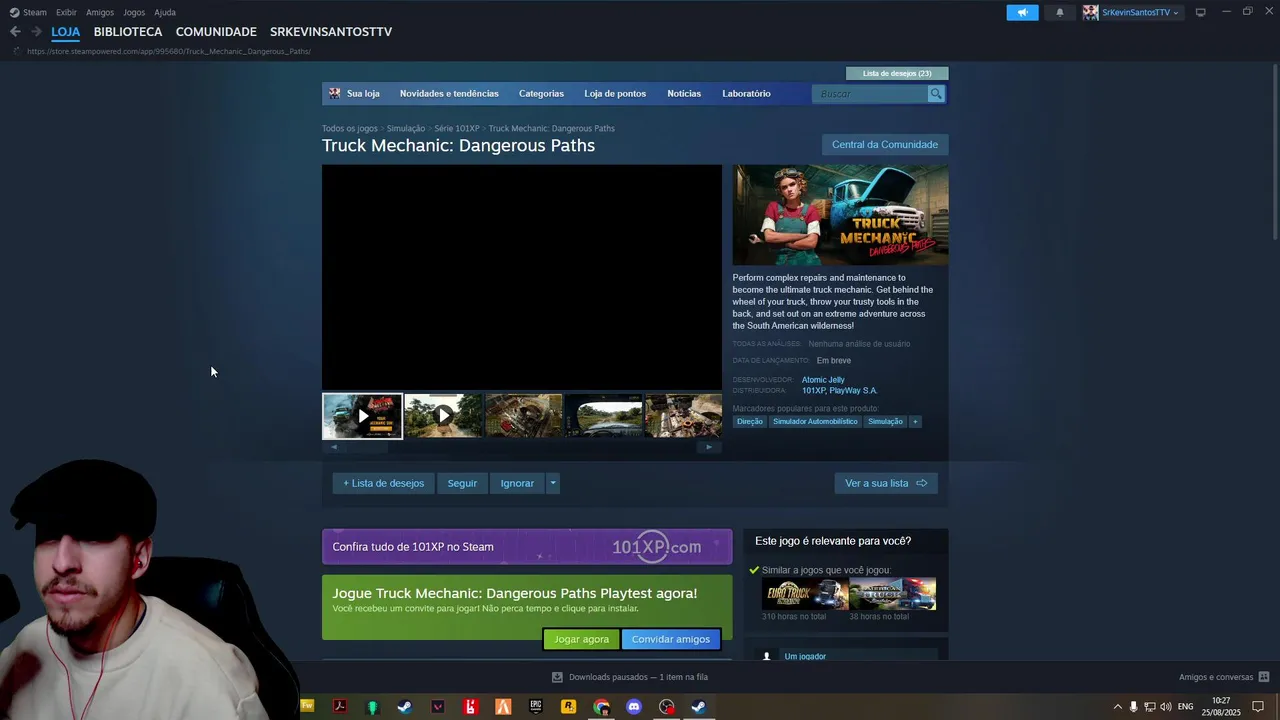The height and width of the screenshot is (720, 1280).
Task: Switch to the COMUNIDADE tab
Action: pos(216,32)
